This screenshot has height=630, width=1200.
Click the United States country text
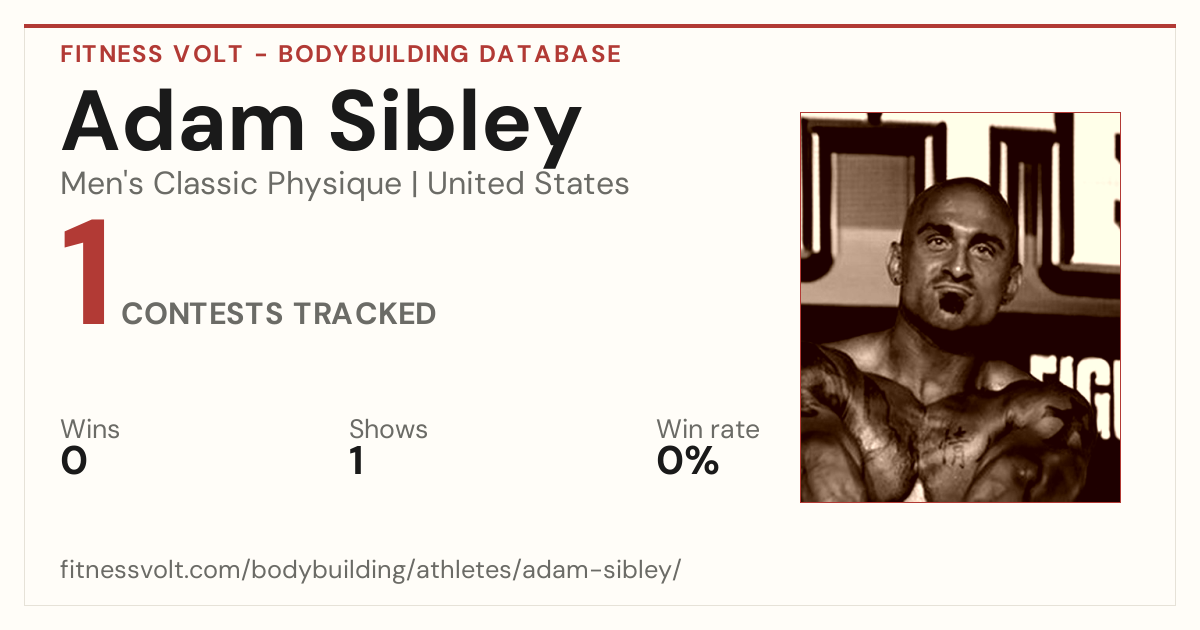tap(528, 184)
